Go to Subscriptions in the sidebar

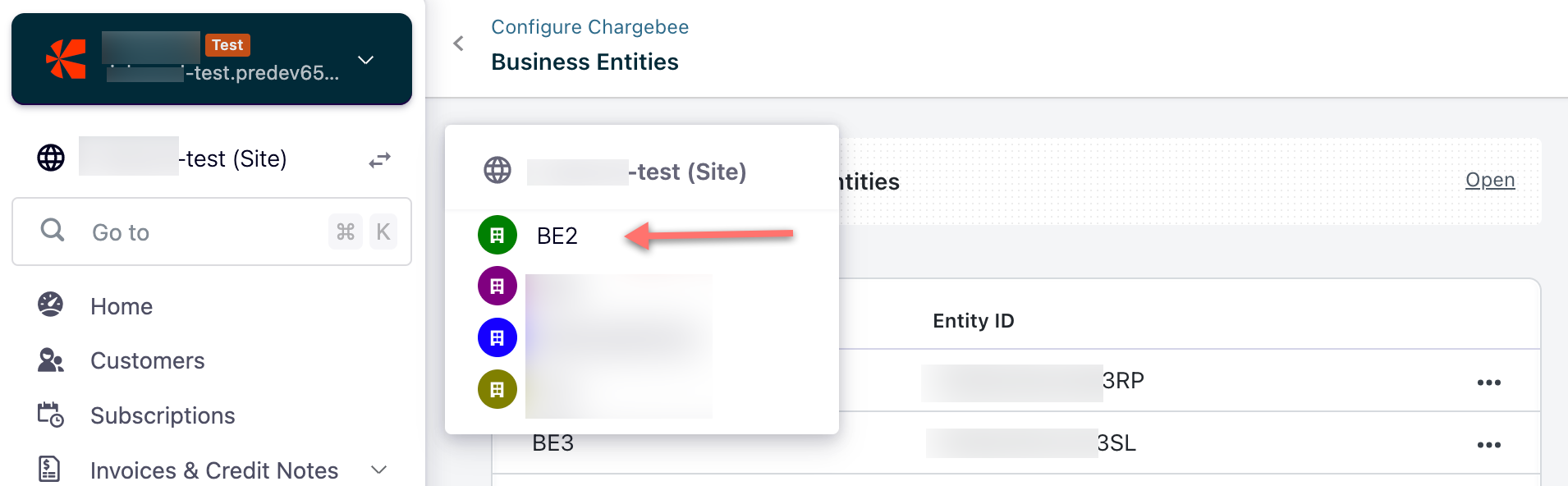point(163,415)
